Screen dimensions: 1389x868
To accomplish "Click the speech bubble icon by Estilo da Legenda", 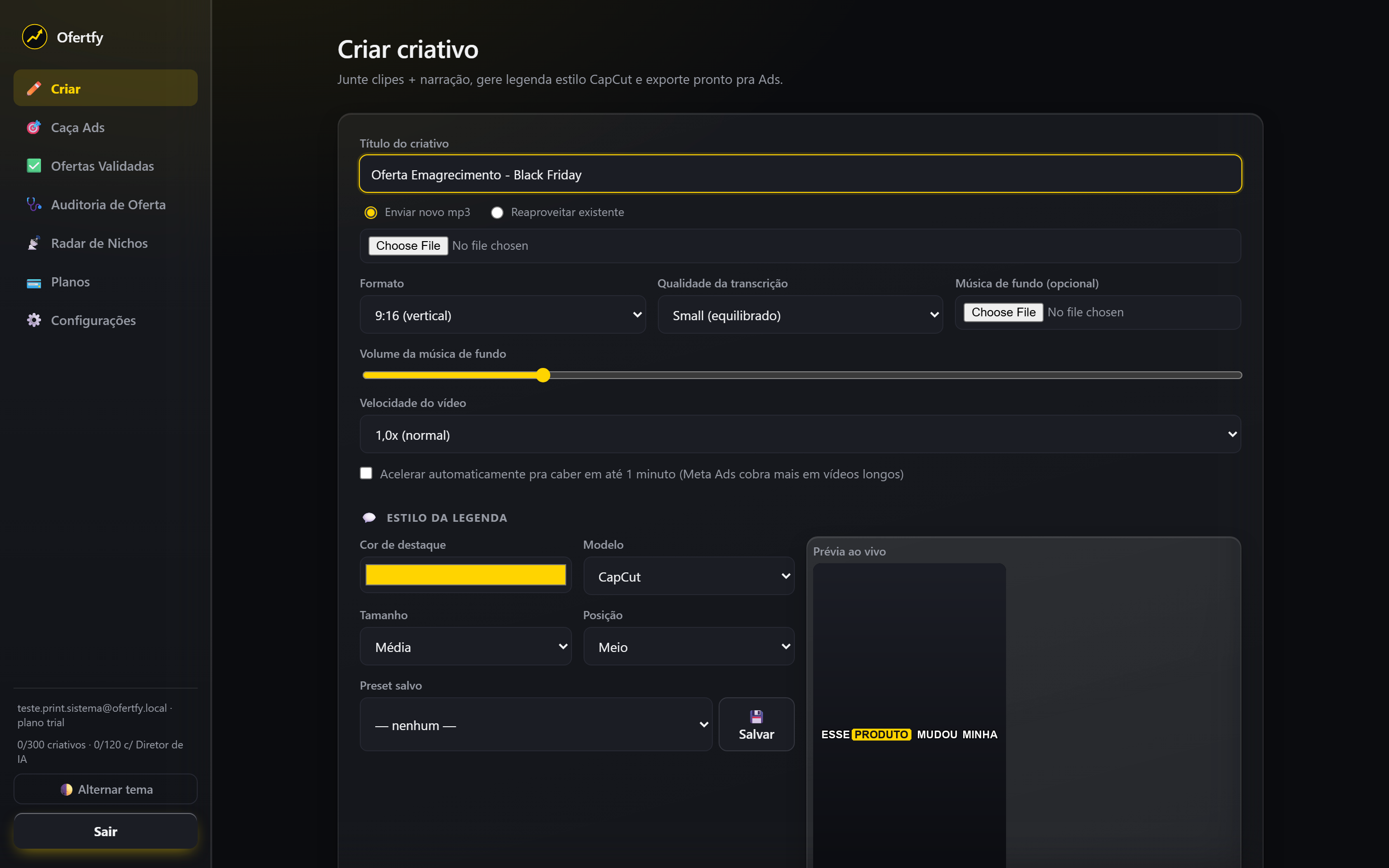I will pyautogui.click(x=369, y=517).
